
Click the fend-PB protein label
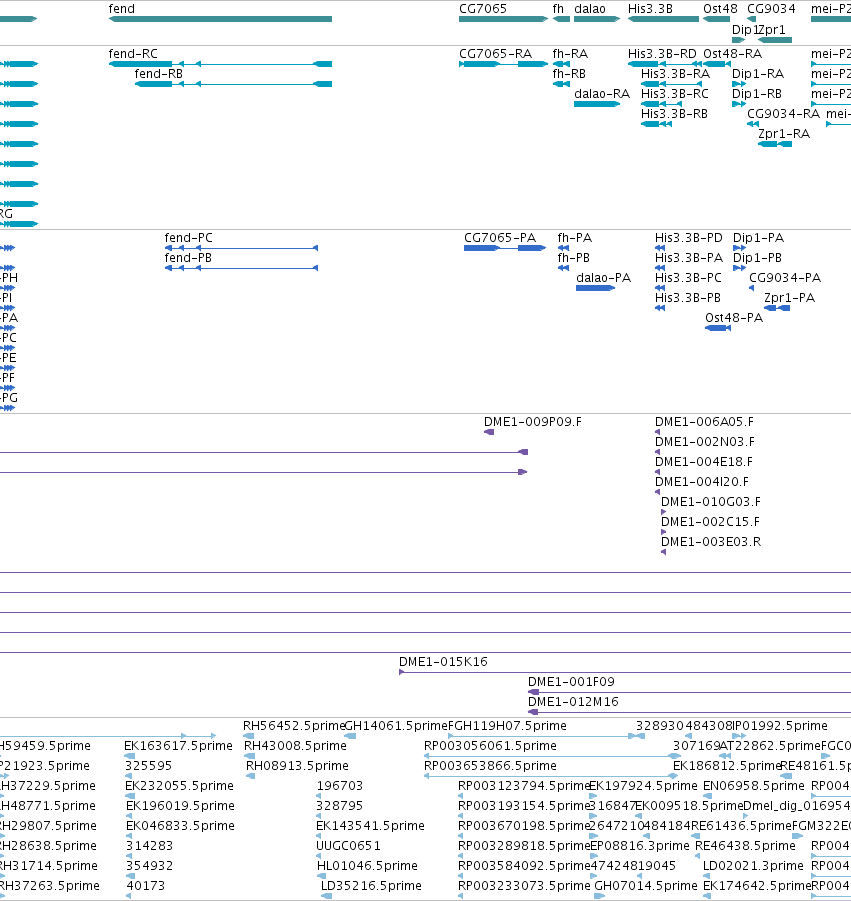click(188, 257)
